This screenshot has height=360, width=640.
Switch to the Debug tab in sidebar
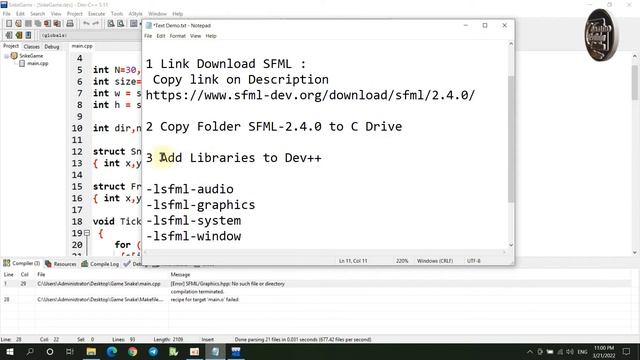52,47
